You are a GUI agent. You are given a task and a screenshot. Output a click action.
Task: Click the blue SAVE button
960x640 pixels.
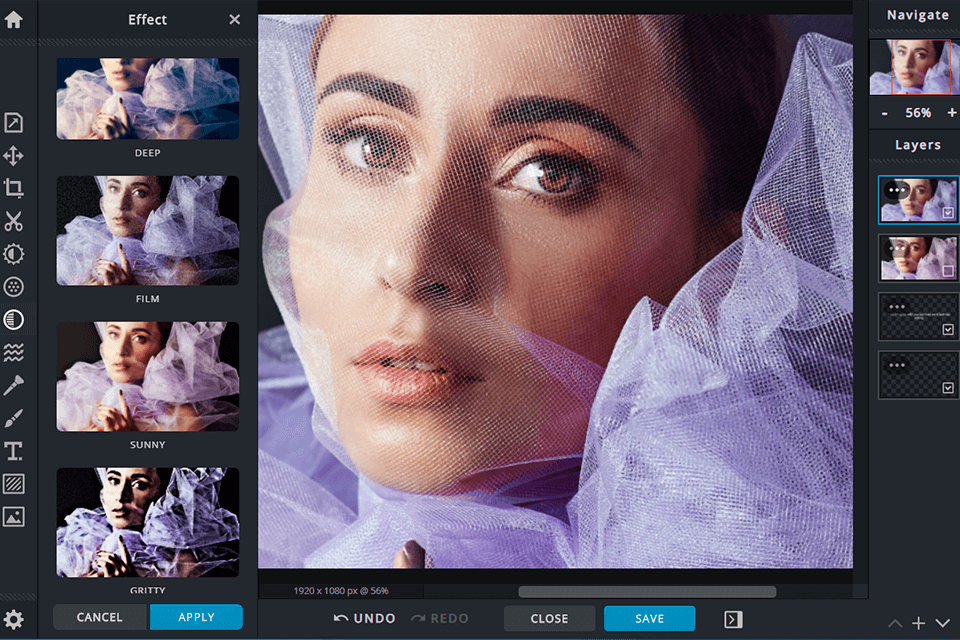tap(650, 619)
